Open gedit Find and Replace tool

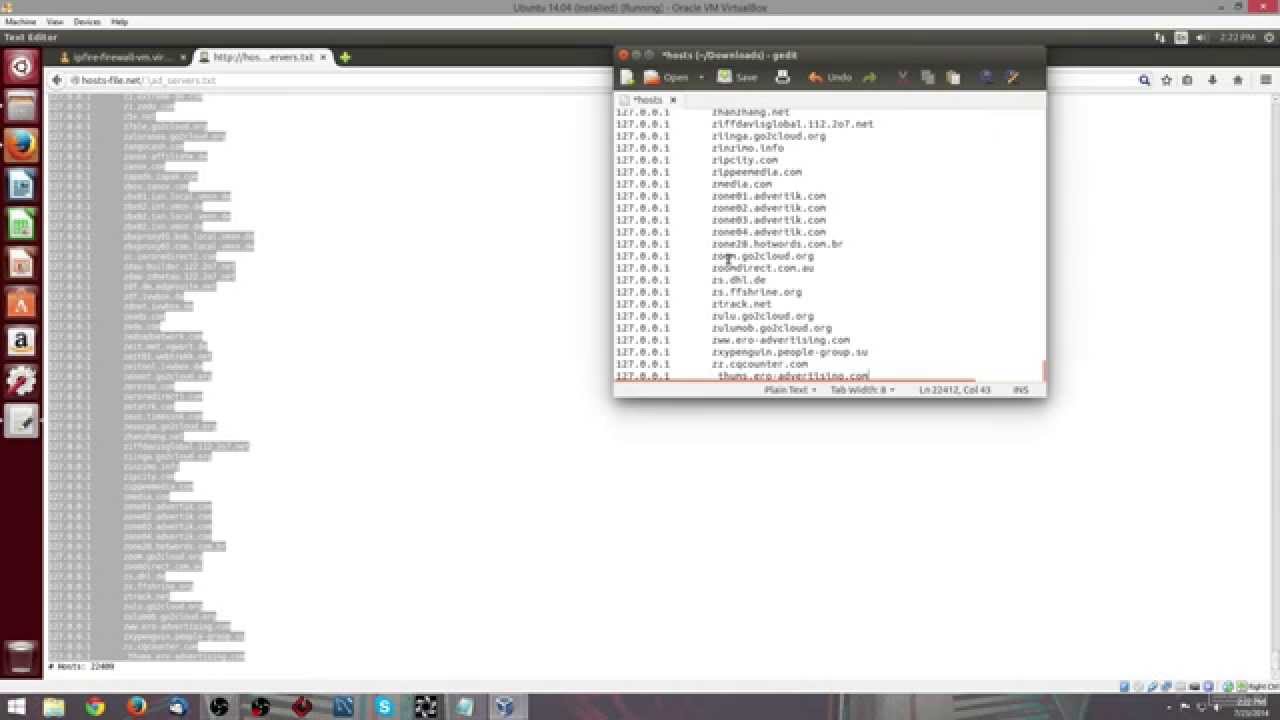coord(1012,77)
